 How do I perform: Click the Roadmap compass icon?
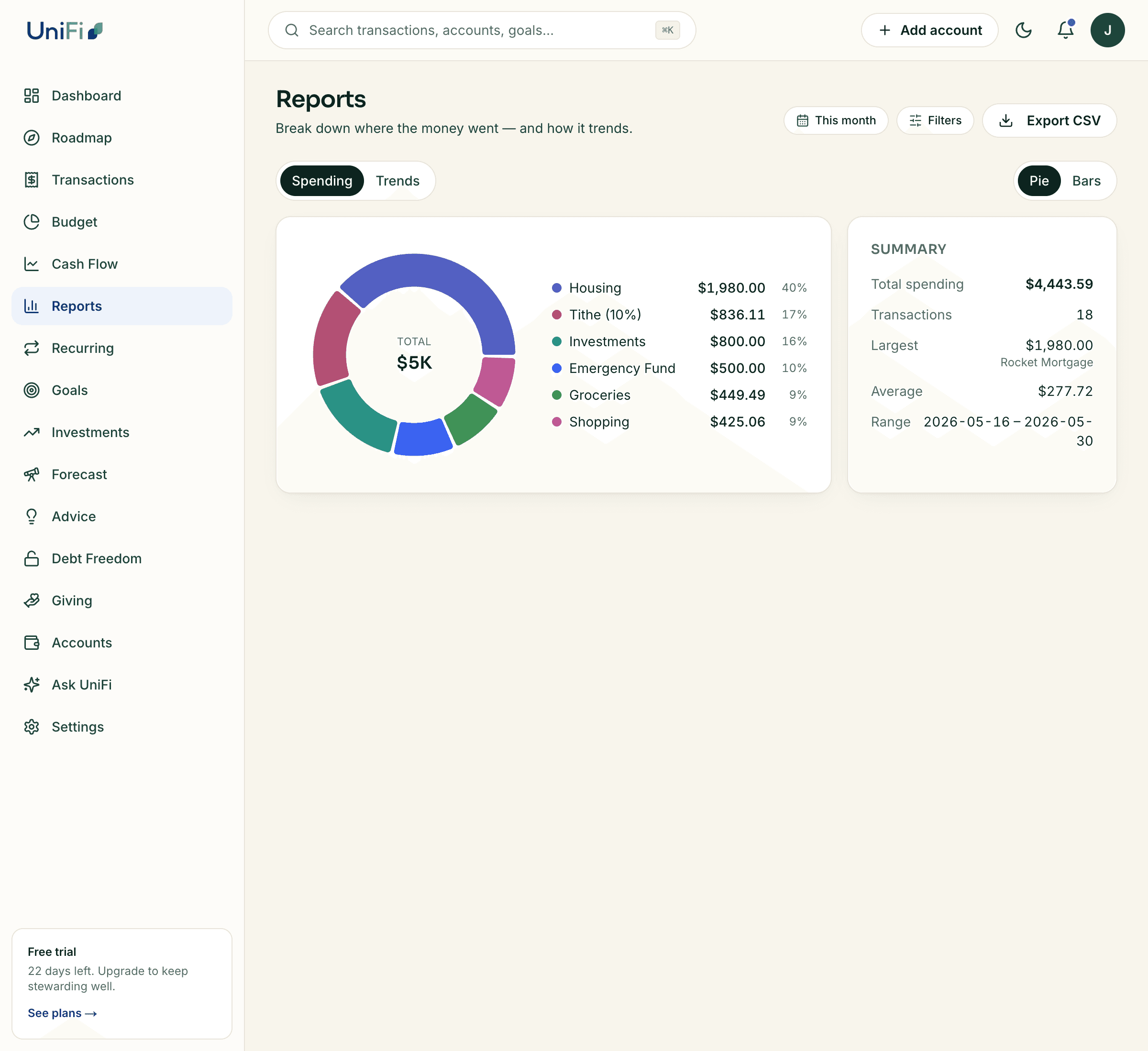[31, 138]
